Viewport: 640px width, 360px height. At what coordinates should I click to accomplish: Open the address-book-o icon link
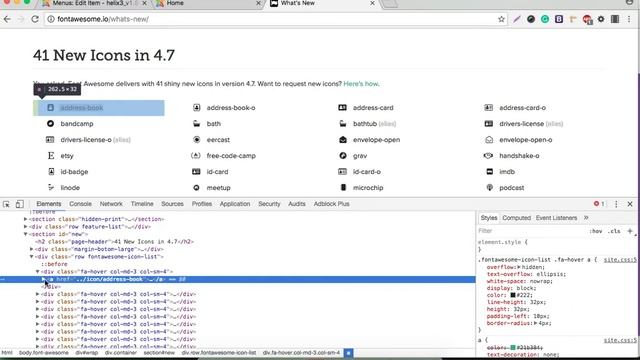point(231,108)
